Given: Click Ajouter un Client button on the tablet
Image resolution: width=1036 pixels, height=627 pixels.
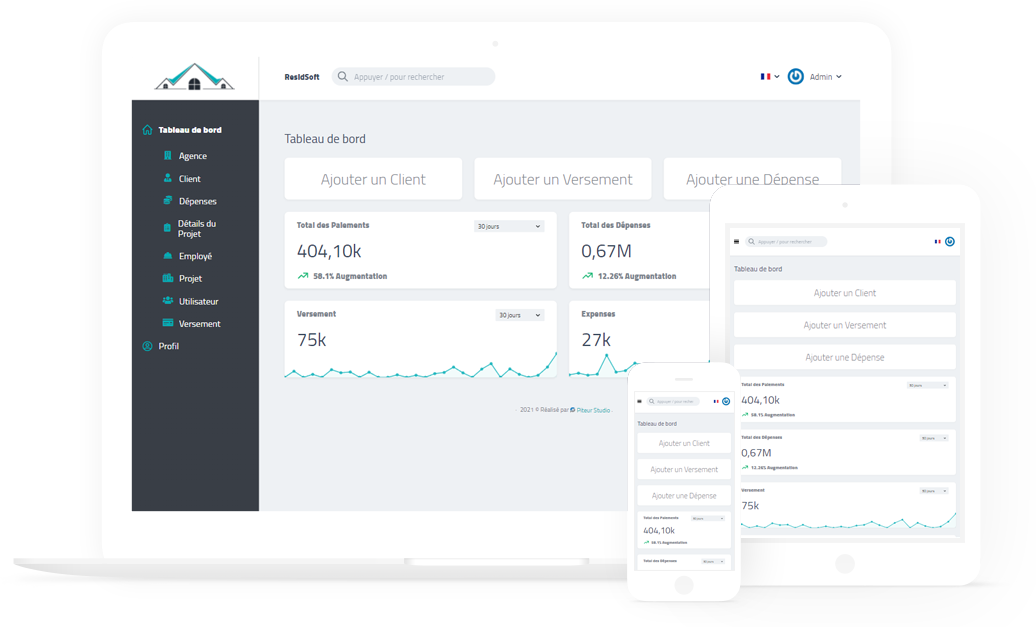Looking at the screenshot, I should click(844, 293).
